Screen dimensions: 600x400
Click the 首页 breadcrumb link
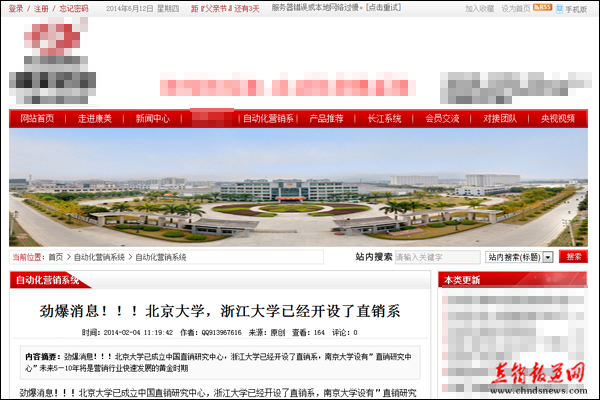pos(56,257)
